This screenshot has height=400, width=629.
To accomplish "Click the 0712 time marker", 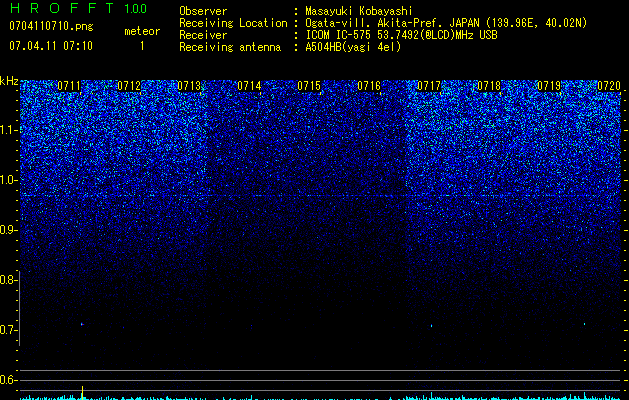I will coord(129,86).
